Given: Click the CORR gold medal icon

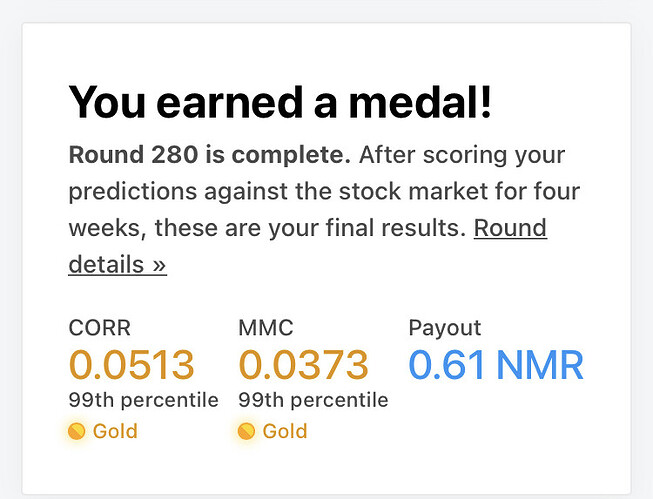Looking at the screenshot, I should 77,431.
